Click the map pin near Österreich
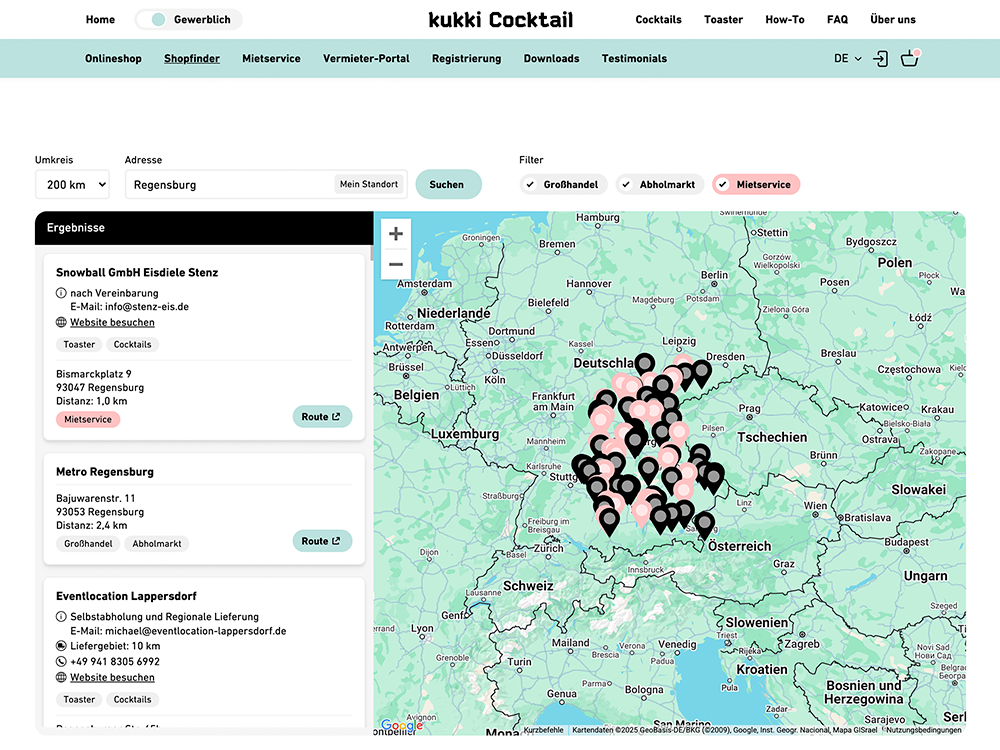 point(705,523)
